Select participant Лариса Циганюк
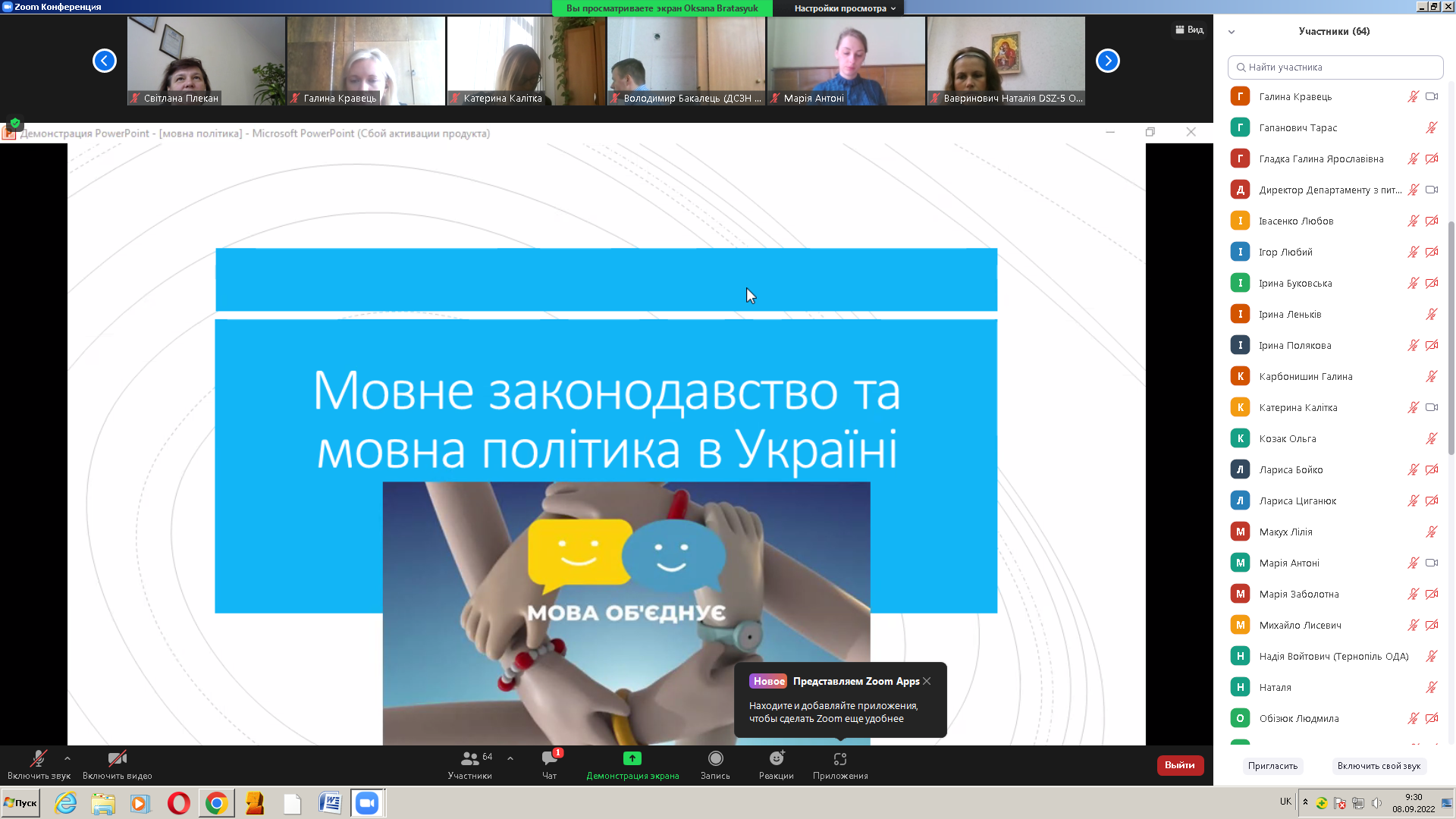This screenshot has height=819, width=1456. (1335, 501)
